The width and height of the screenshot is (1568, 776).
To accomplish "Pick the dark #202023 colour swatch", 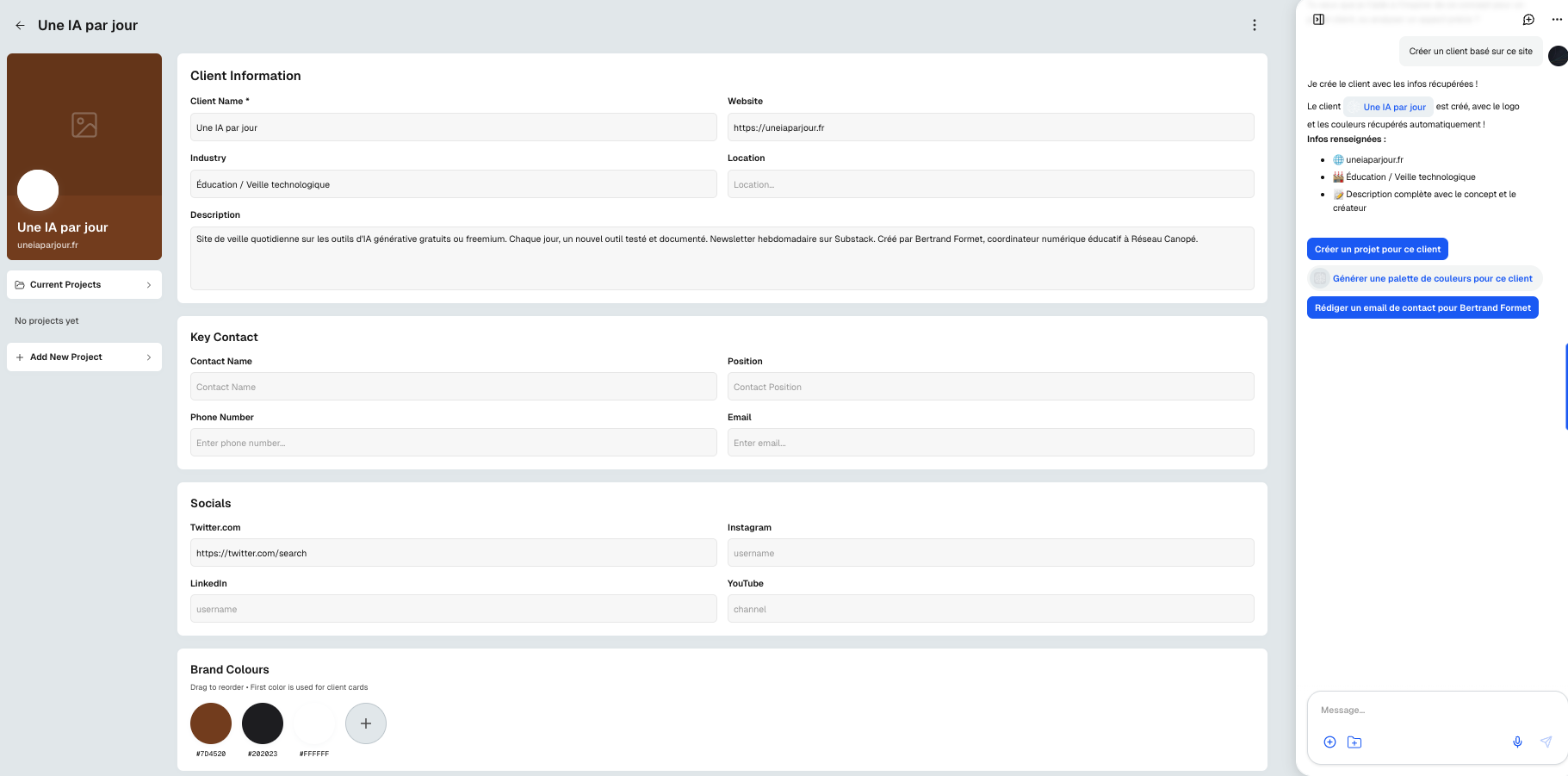I will 263,723.
